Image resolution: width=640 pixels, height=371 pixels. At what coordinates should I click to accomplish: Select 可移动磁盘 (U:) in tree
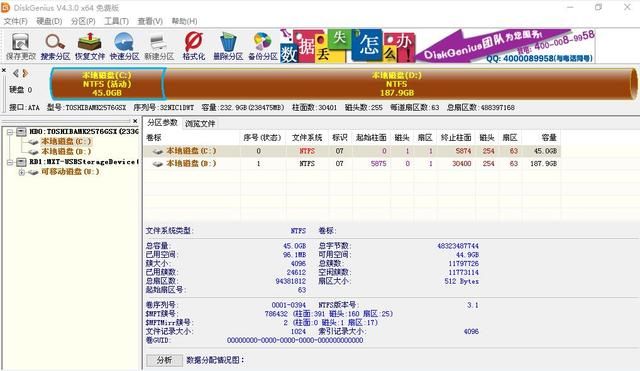(70, 172)
